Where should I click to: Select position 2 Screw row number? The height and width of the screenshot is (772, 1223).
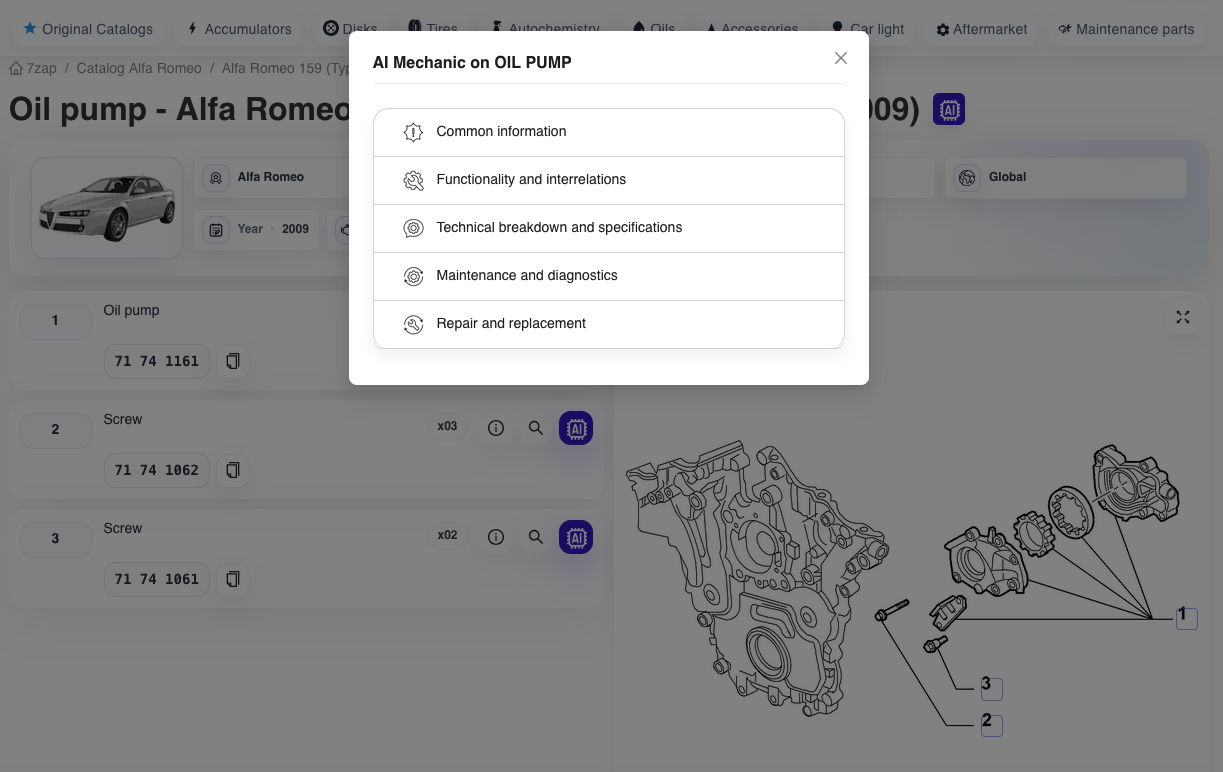[55, 430]
